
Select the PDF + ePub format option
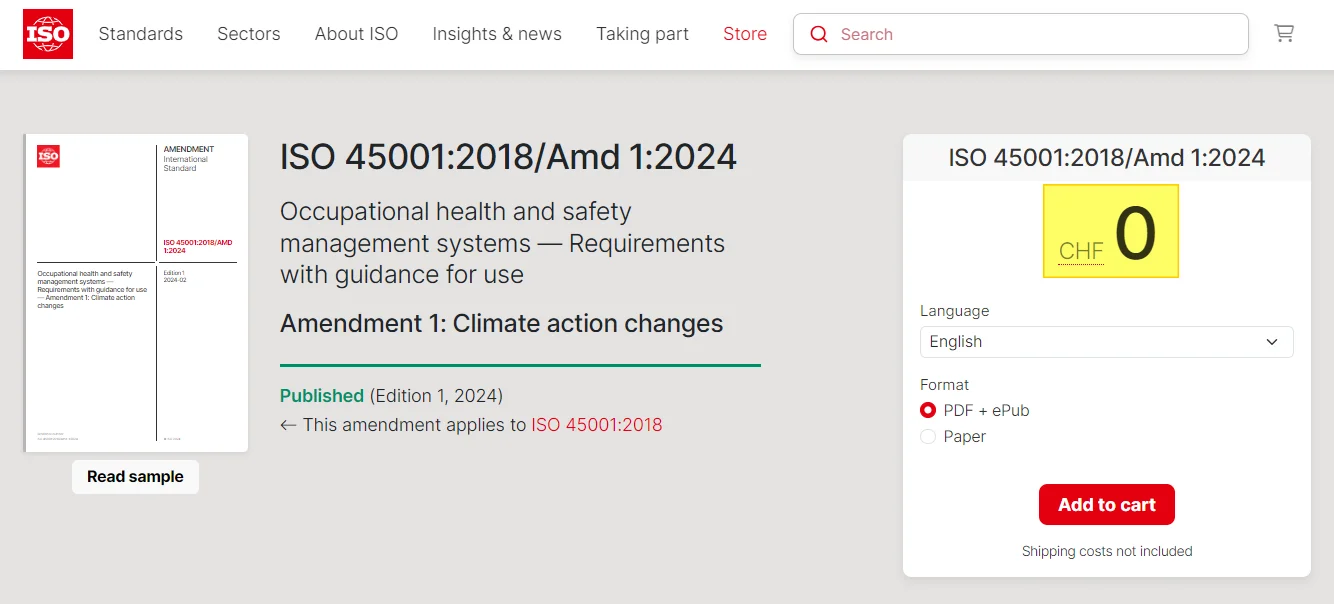(928, 410)
